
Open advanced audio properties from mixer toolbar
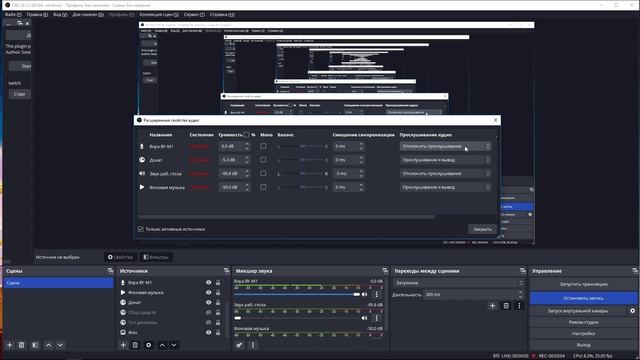tap(239, 345)
